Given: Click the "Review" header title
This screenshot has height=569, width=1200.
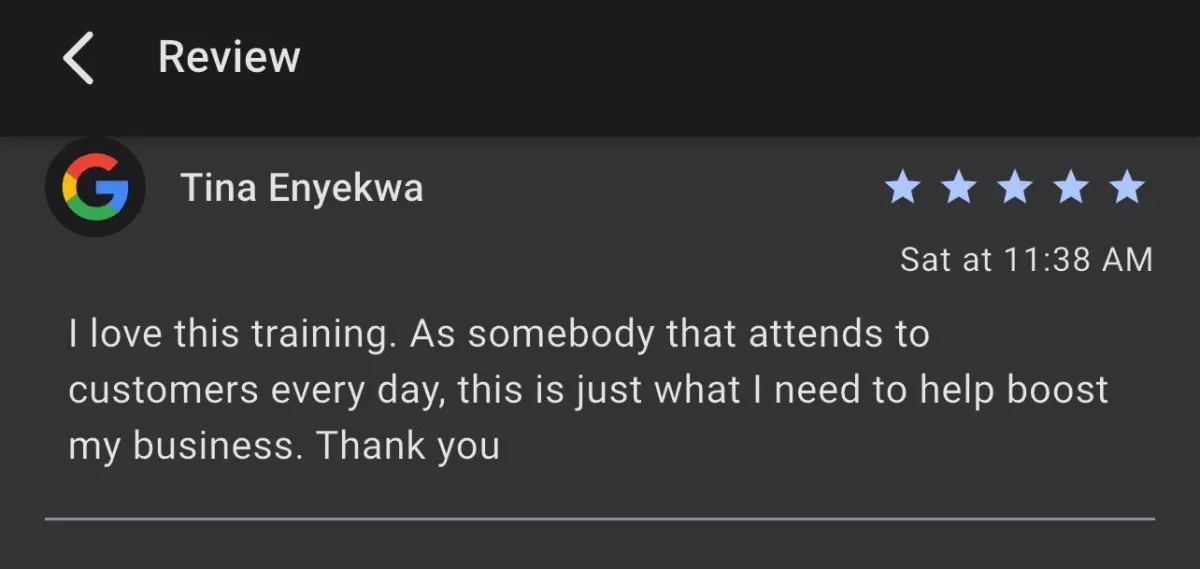Looking at the screenshot, I should tap(229, 57).
